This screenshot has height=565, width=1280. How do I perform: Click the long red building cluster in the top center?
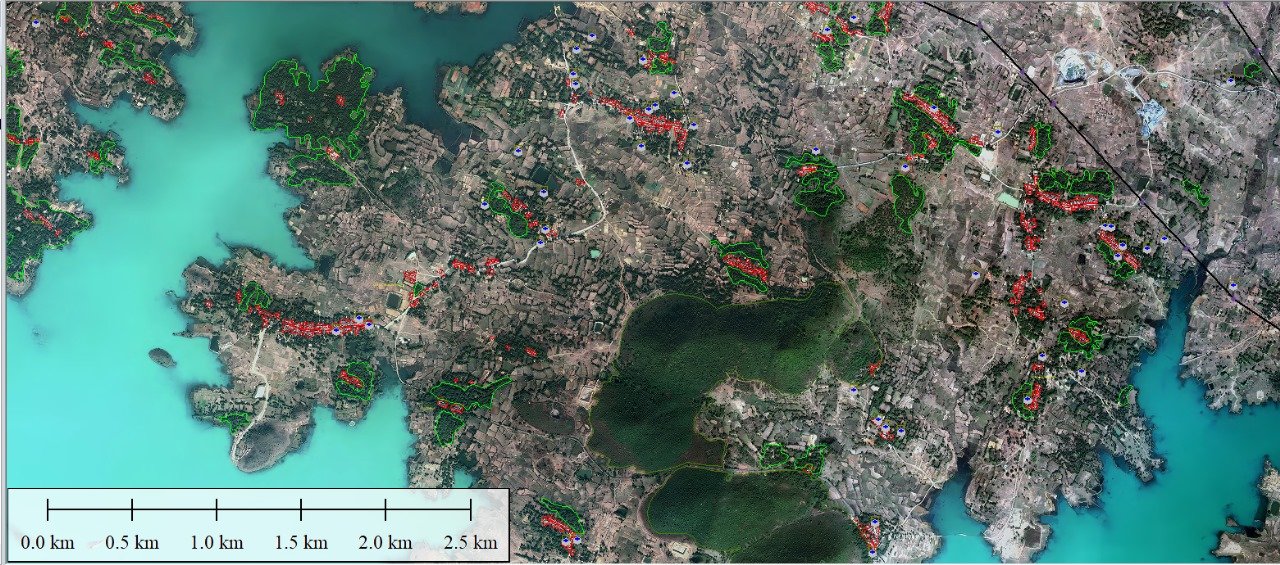pyautogui.click(x=648, y=118)
